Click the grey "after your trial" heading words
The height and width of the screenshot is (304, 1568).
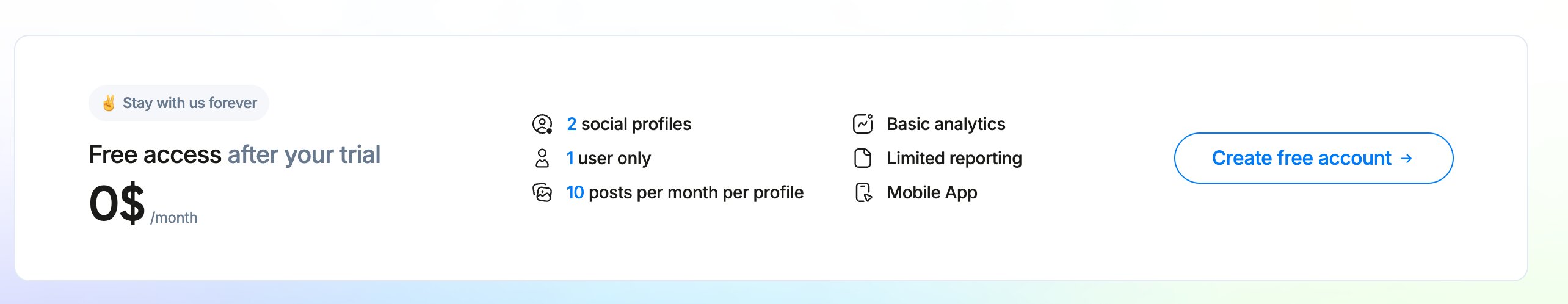[x=304, y=154]
